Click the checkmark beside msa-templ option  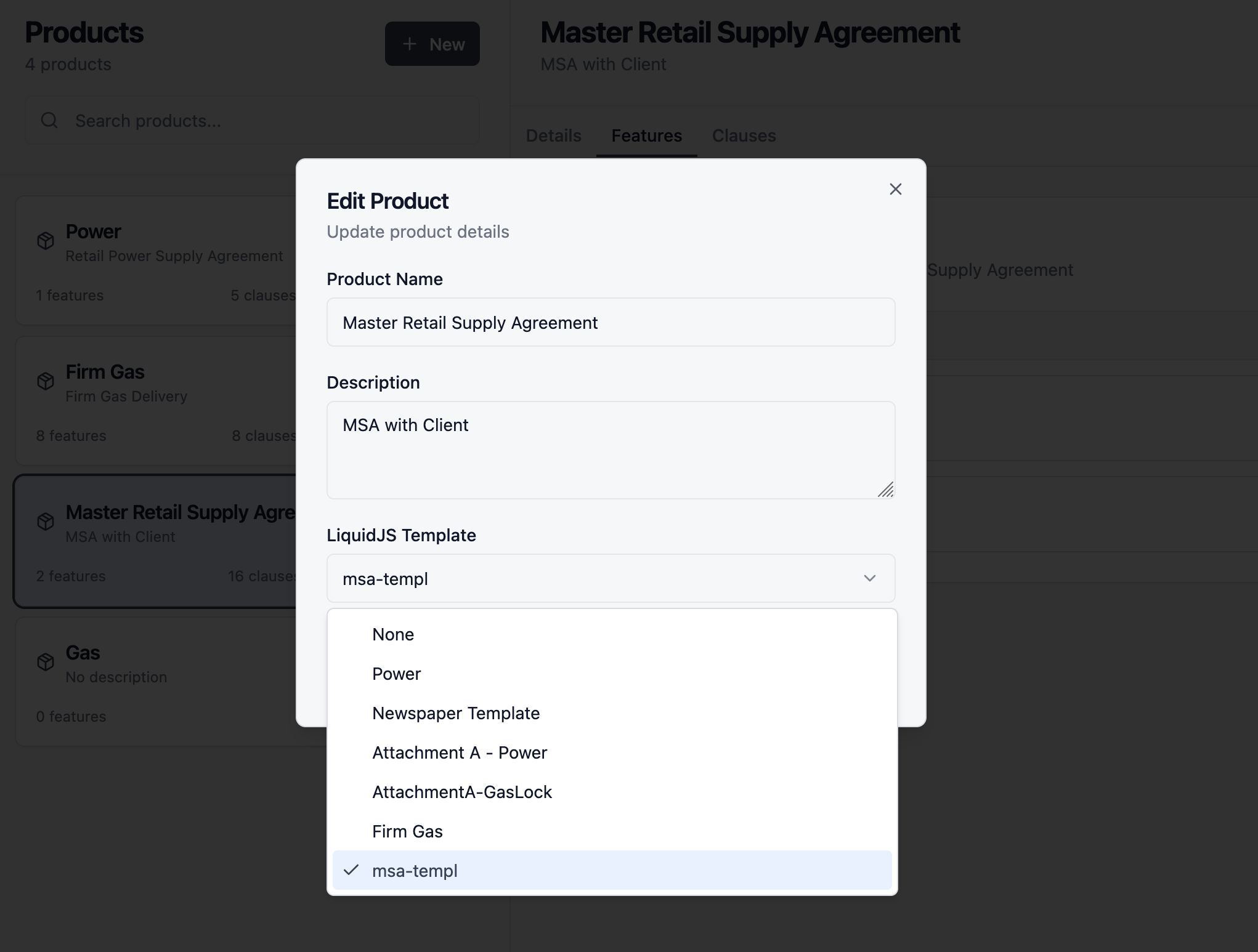[x=352, y=871]
